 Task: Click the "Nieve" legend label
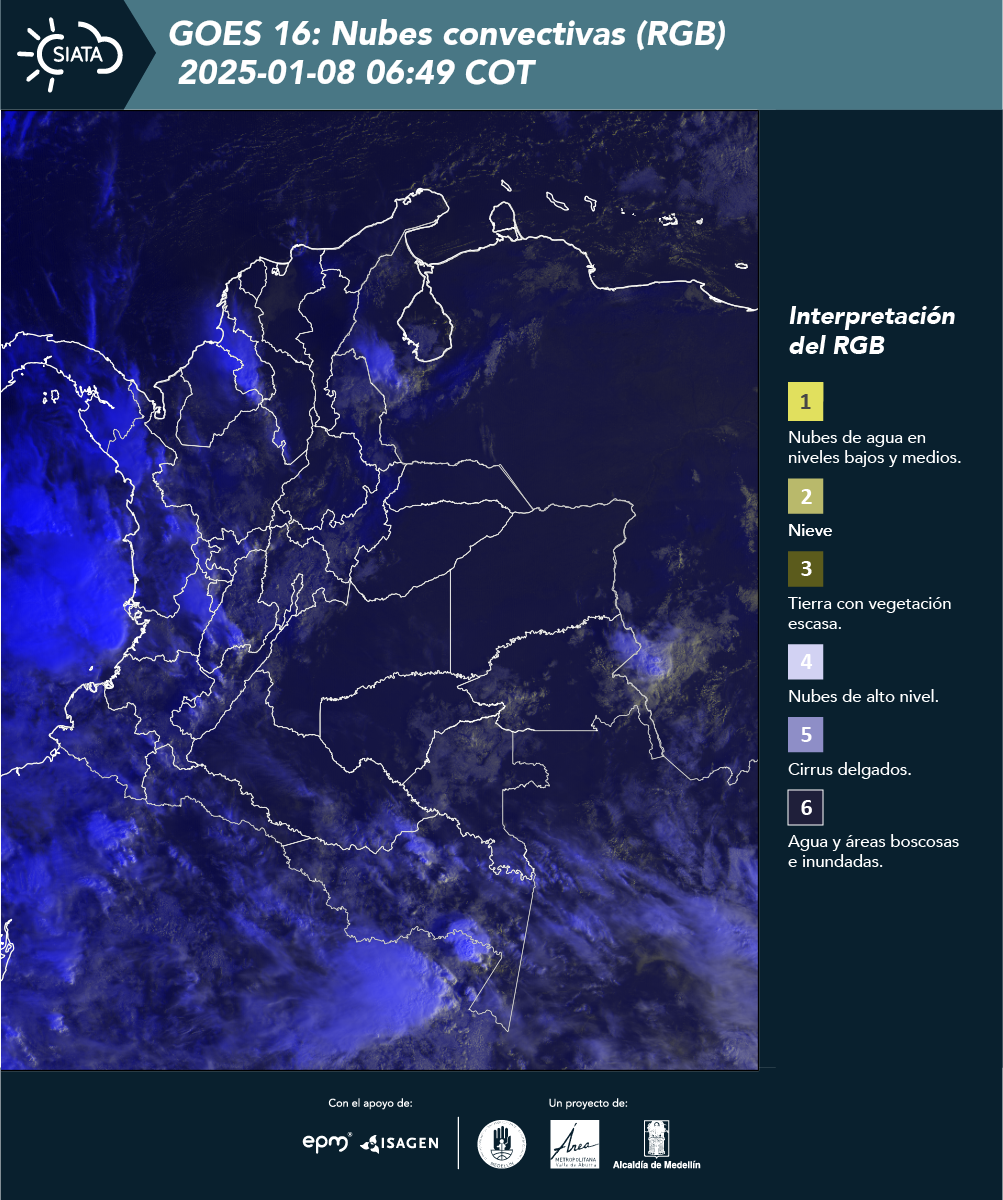(x=810, y=531)
